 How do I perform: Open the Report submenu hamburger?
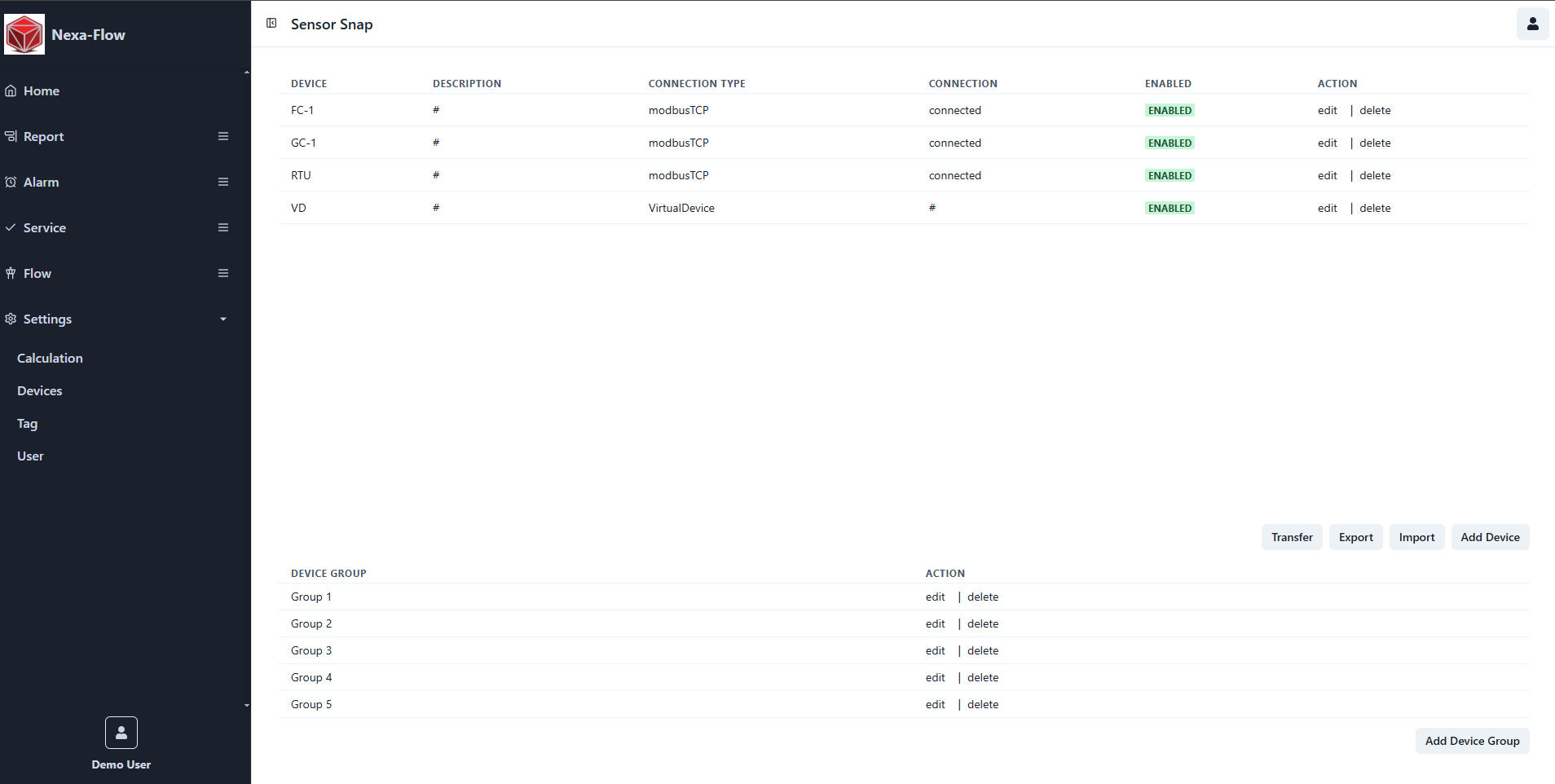pos(222,136)
